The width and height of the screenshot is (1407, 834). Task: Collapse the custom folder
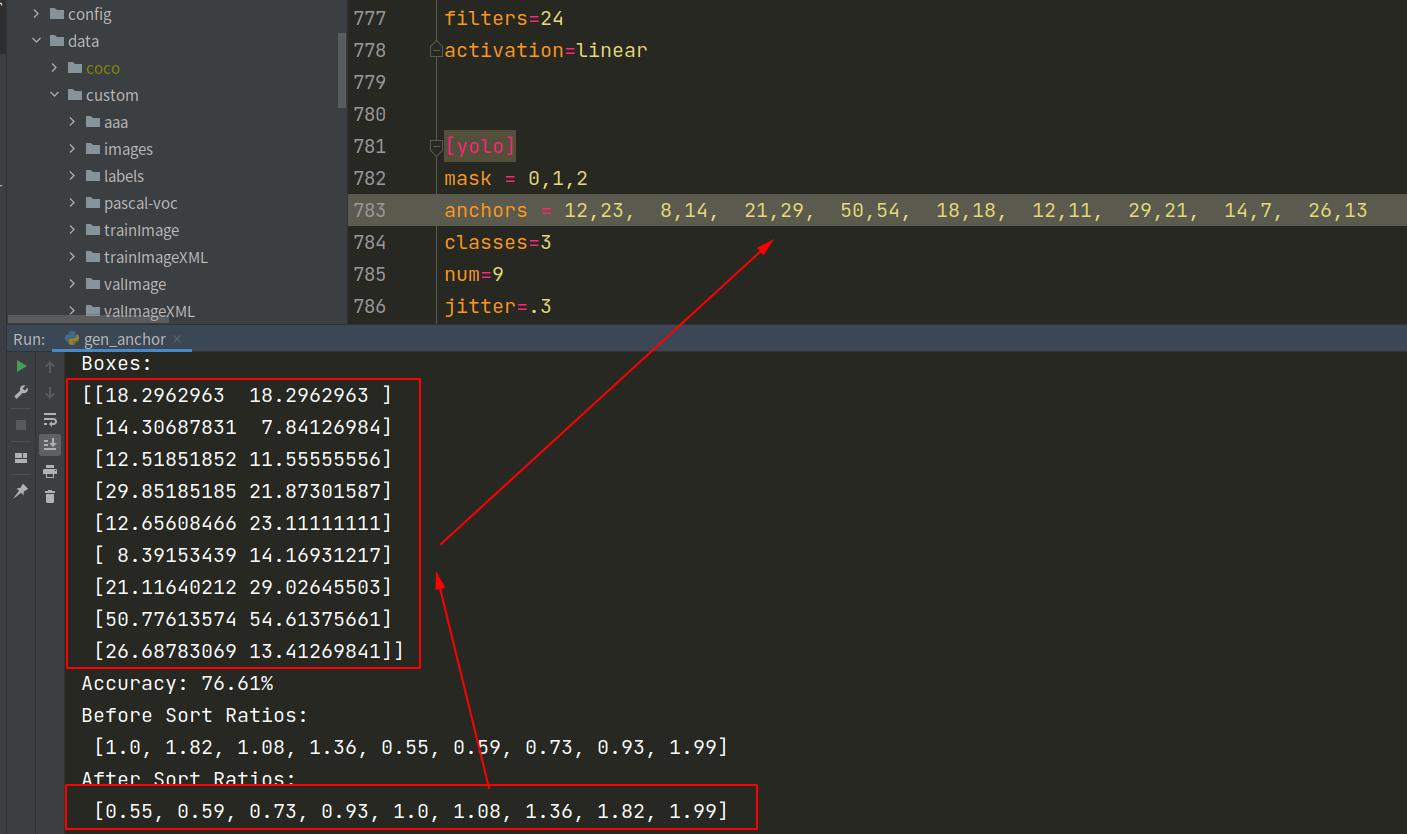point(55,94)
